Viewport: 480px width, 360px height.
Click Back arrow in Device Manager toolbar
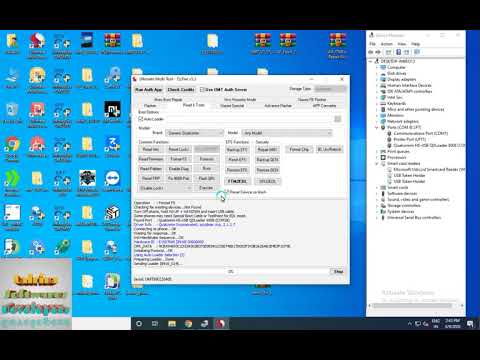(371, 52)
